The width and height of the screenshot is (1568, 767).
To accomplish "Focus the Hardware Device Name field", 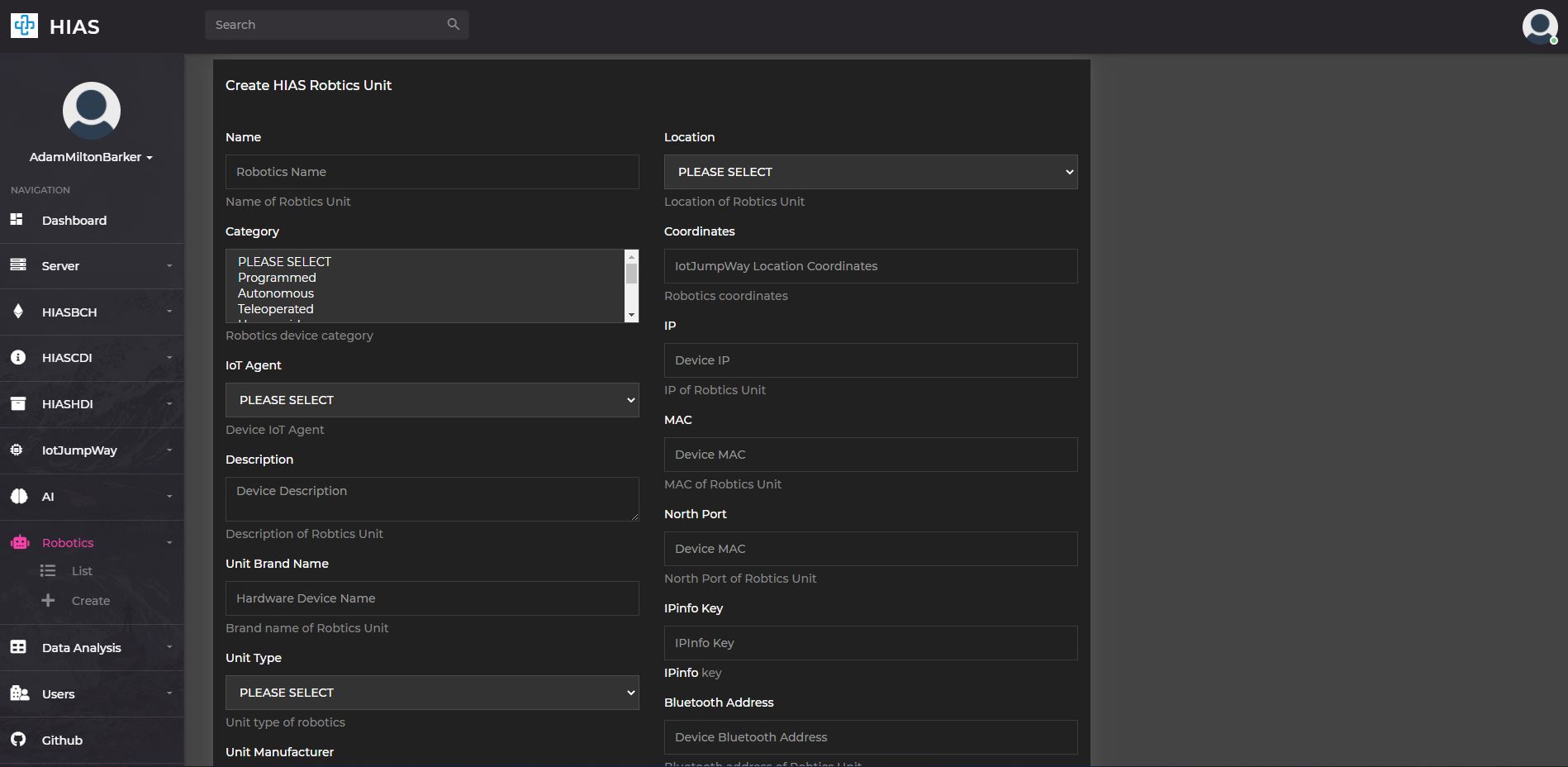I will [x=432, y=598].
